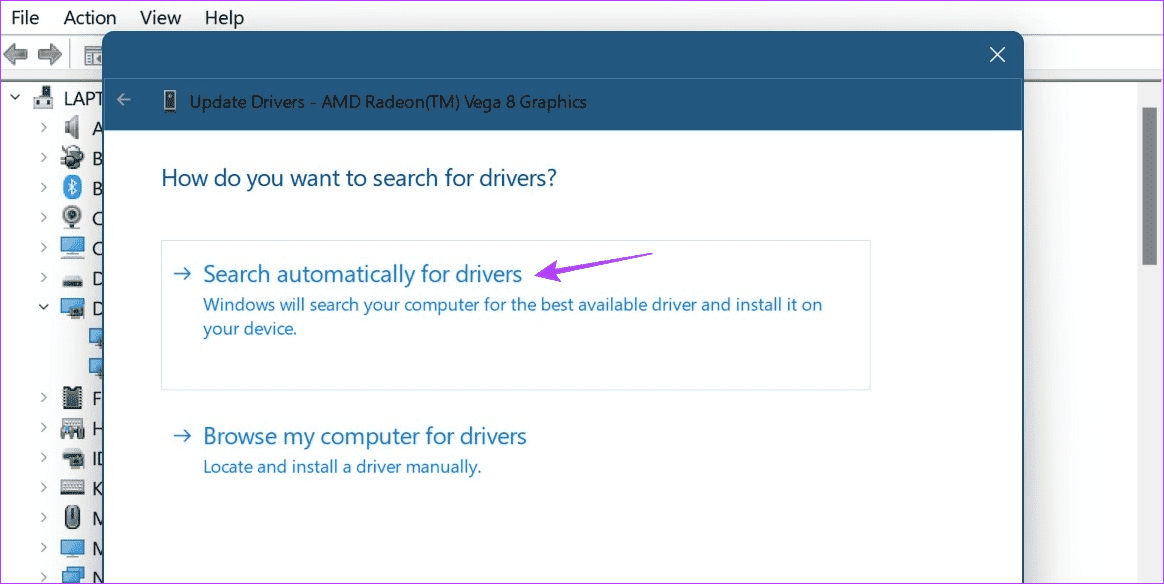1164x584 pixels.
Task: Expand the Cameras chevron beside the webcam
Action: pos(44,217)
